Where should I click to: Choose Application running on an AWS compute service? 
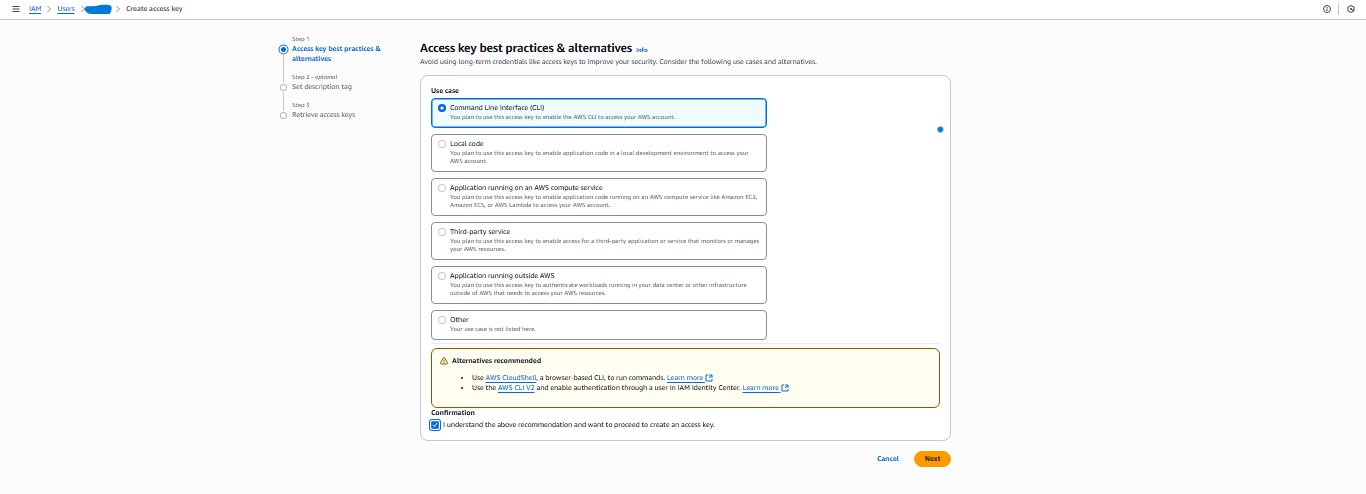(x=599, y=196)
